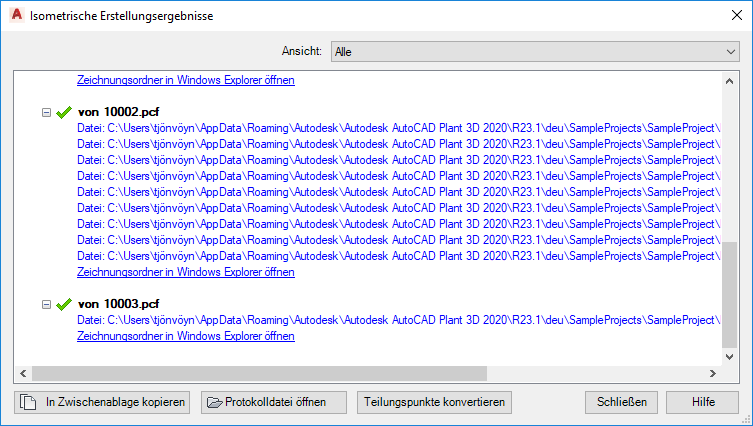Open Zeichnungsordner link under von 10002.pcf
This screenshot has width=753, height=426.
186,272
